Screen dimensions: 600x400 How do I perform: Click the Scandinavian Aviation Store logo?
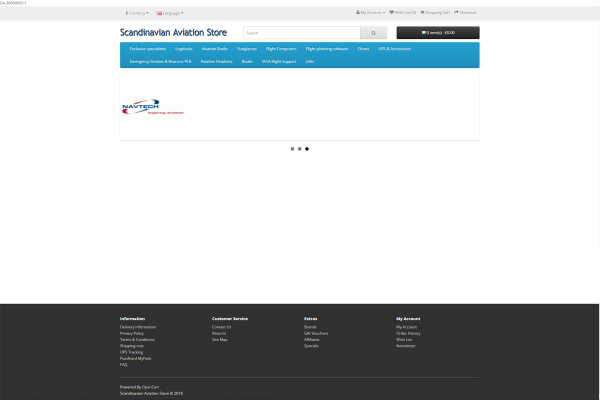point(173,33)
